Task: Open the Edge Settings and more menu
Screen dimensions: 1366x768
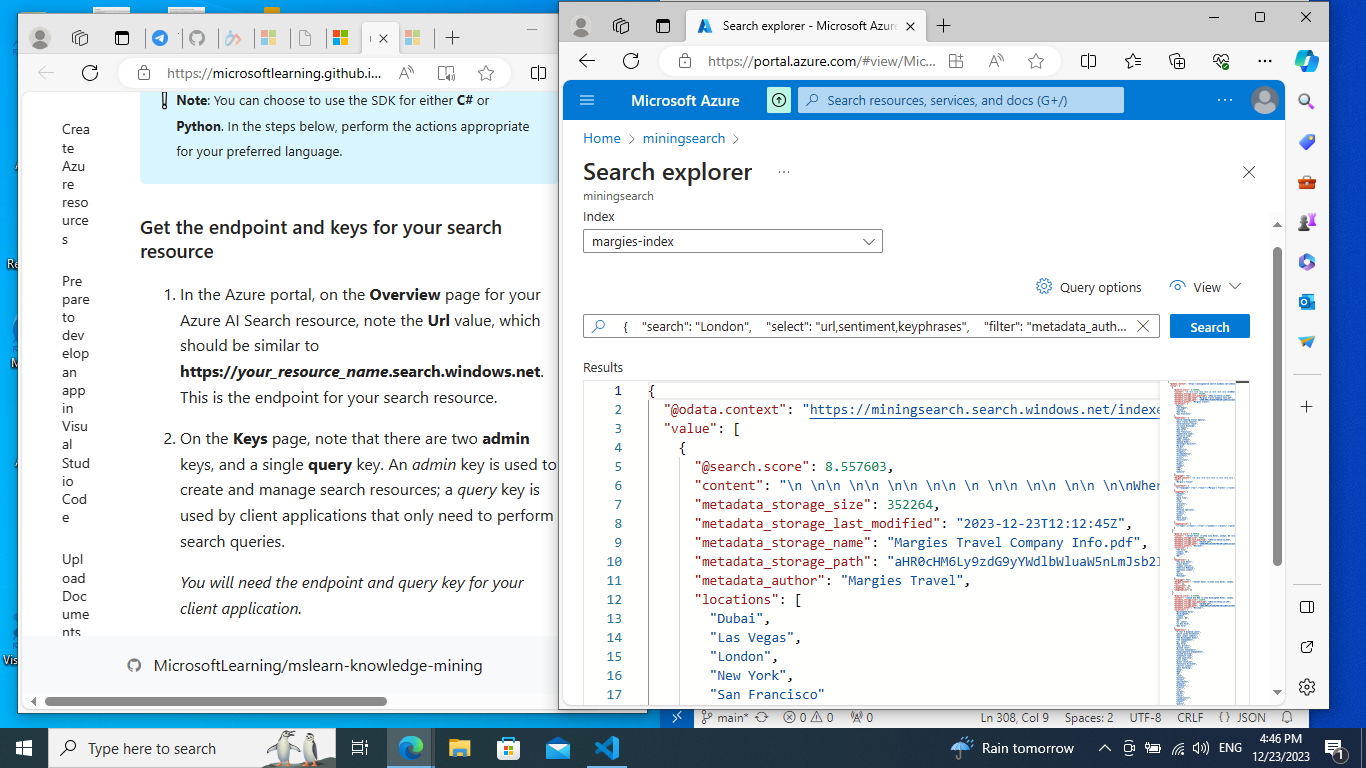Action: pos(1265,61)
